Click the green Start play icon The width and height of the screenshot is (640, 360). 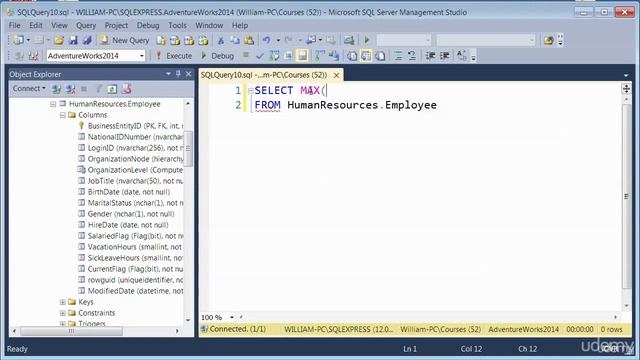click(x=367, y=40)
